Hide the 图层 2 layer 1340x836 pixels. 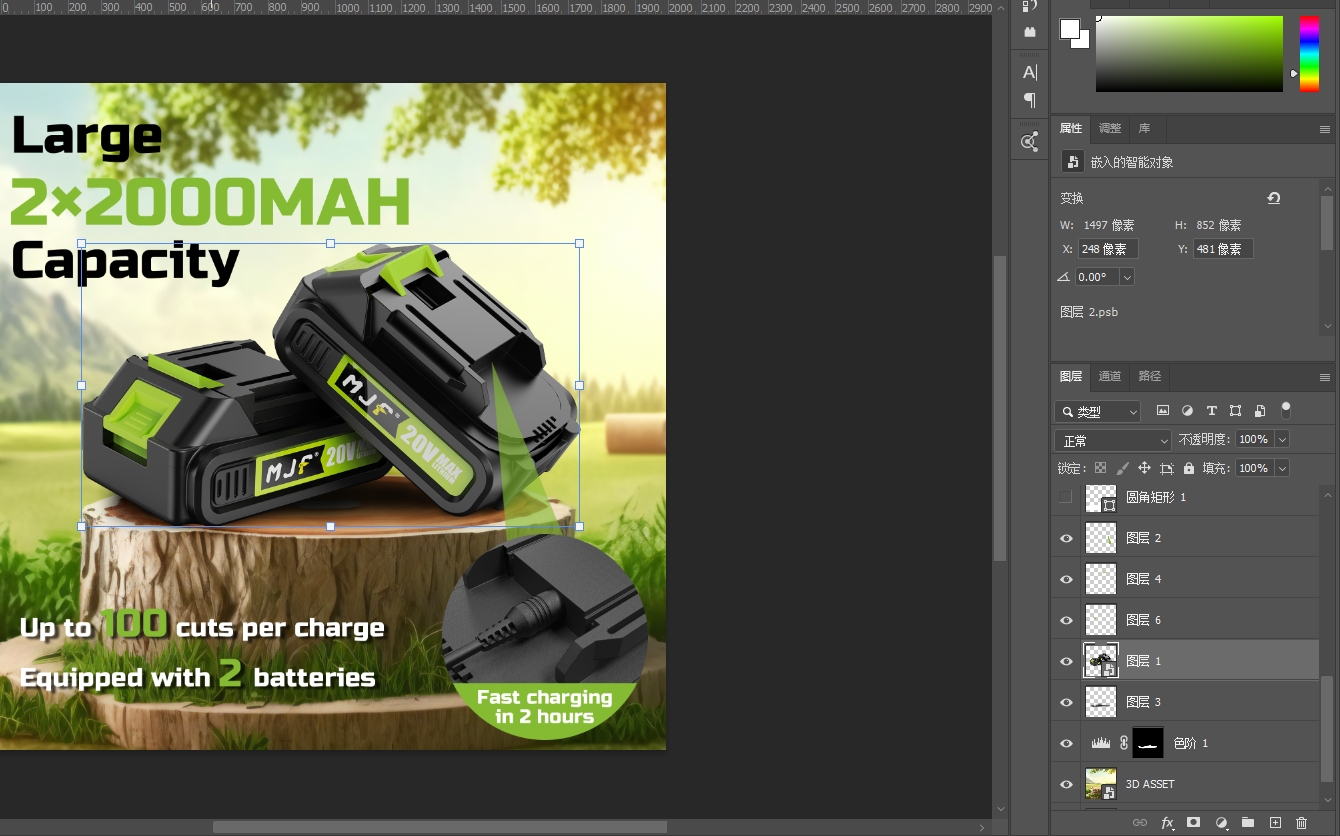(1066, 538)
